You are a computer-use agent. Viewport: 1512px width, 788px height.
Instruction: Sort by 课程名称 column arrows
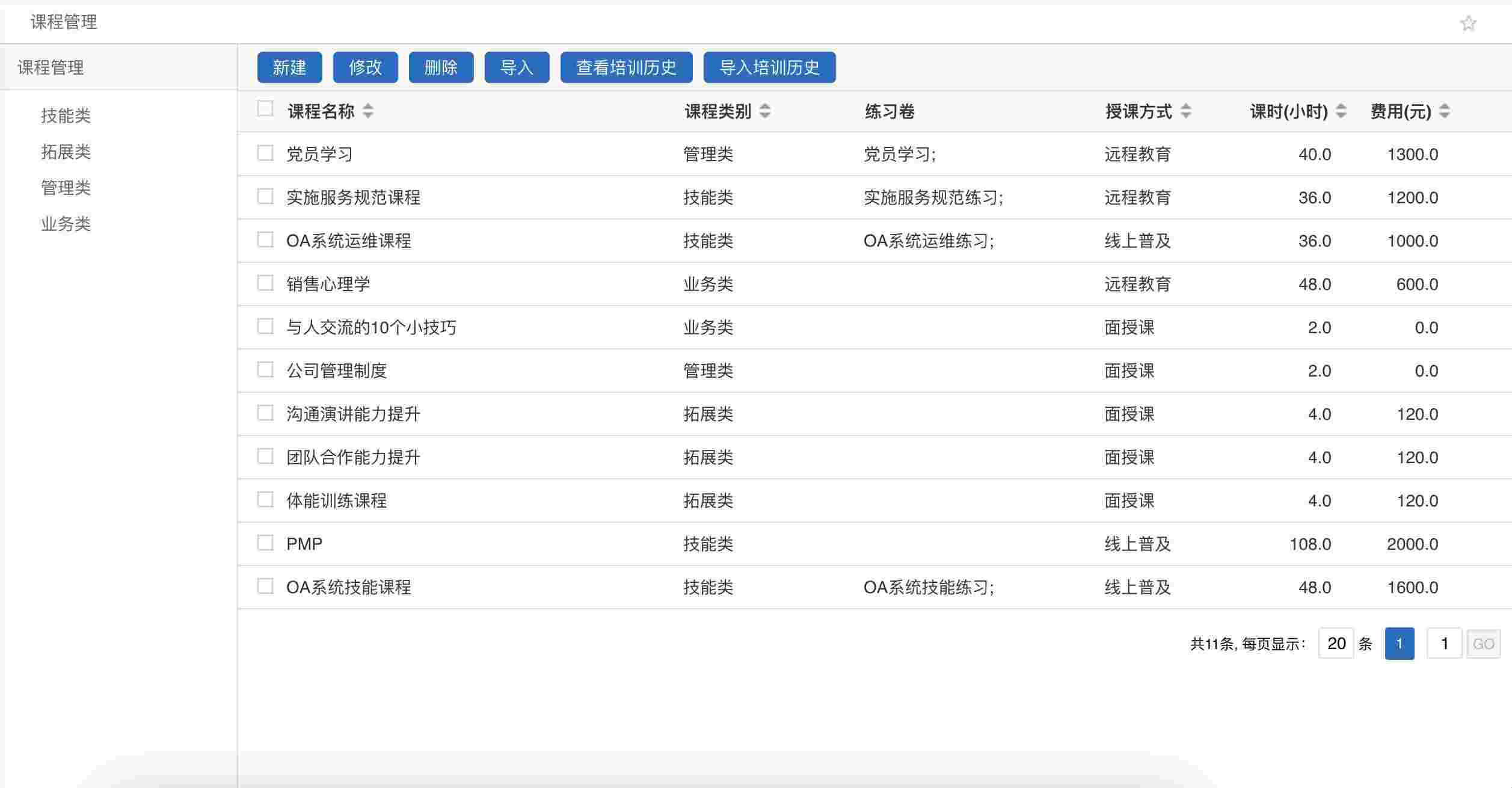click(368, 111)
